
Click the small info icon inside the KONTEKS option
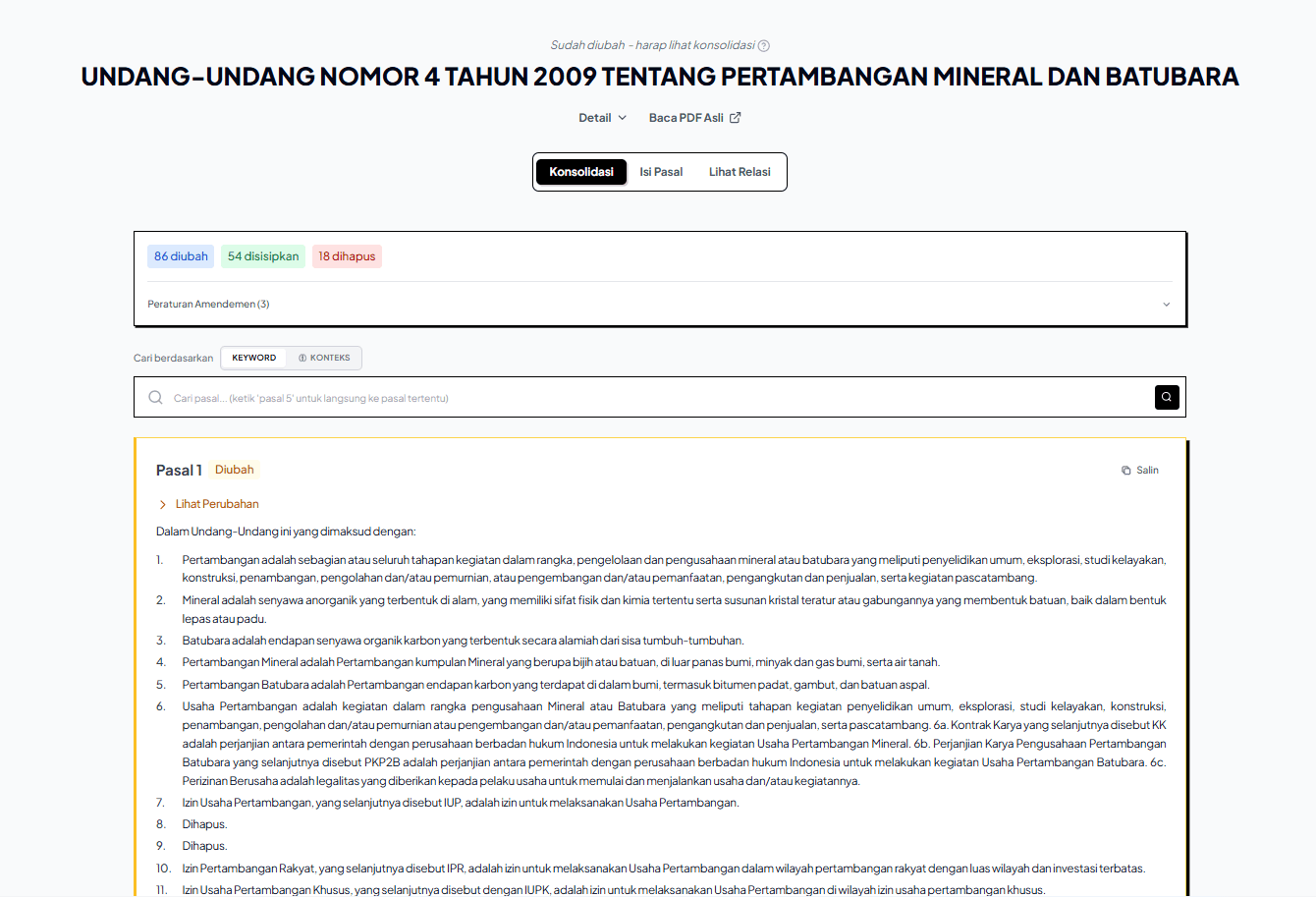click(303, 358)
